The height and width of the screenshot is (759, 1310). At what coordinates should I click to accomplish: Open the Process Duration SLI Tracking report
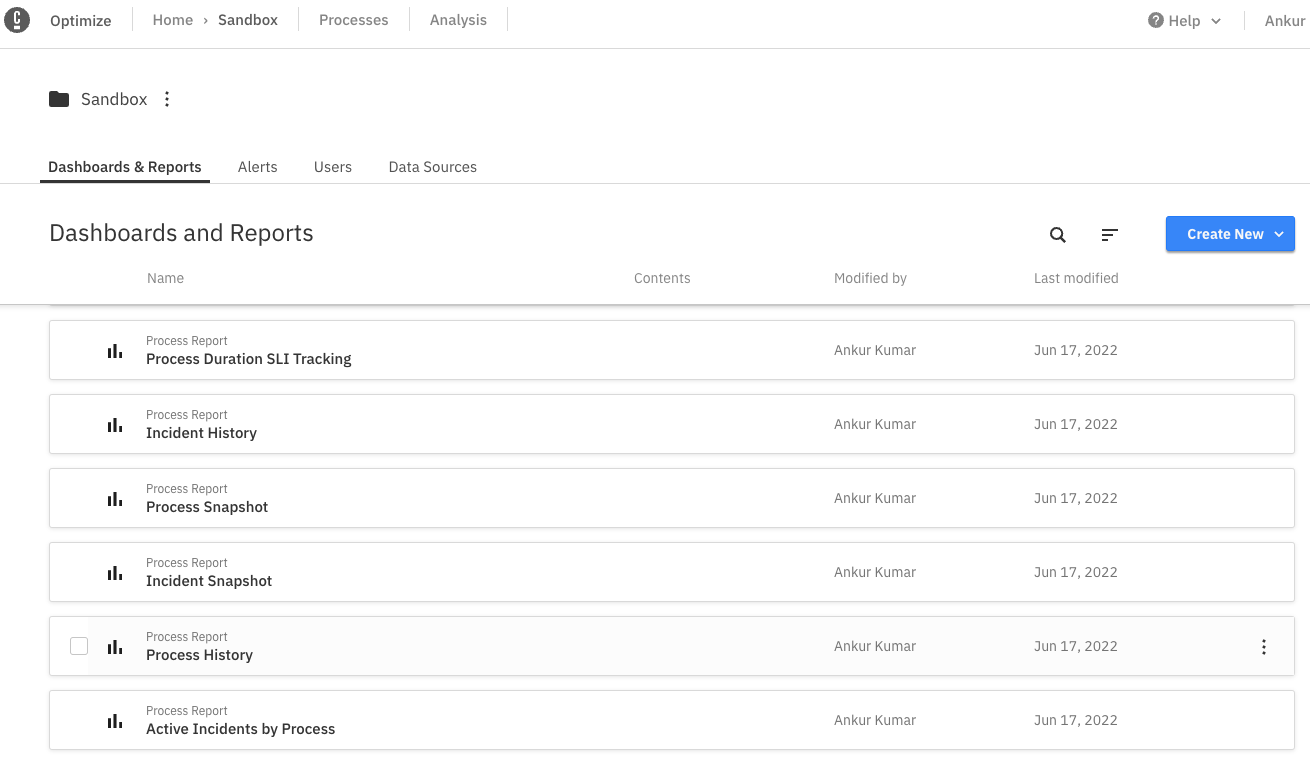tap(249, 359)
